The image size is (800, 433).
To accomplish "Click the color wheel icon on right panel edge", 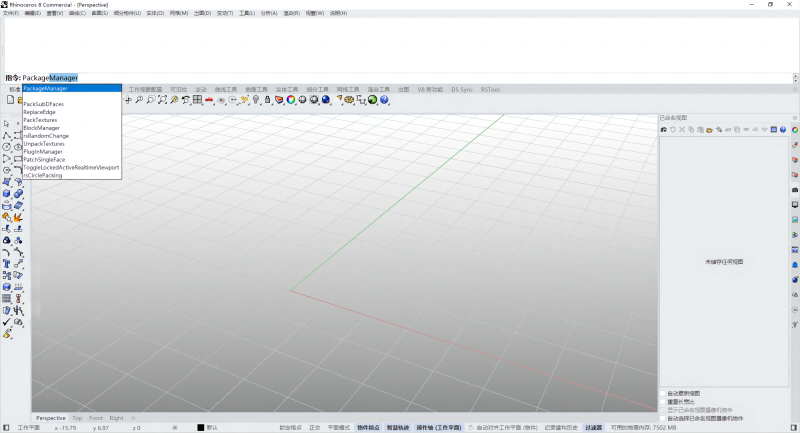I will tap(794, 129).
